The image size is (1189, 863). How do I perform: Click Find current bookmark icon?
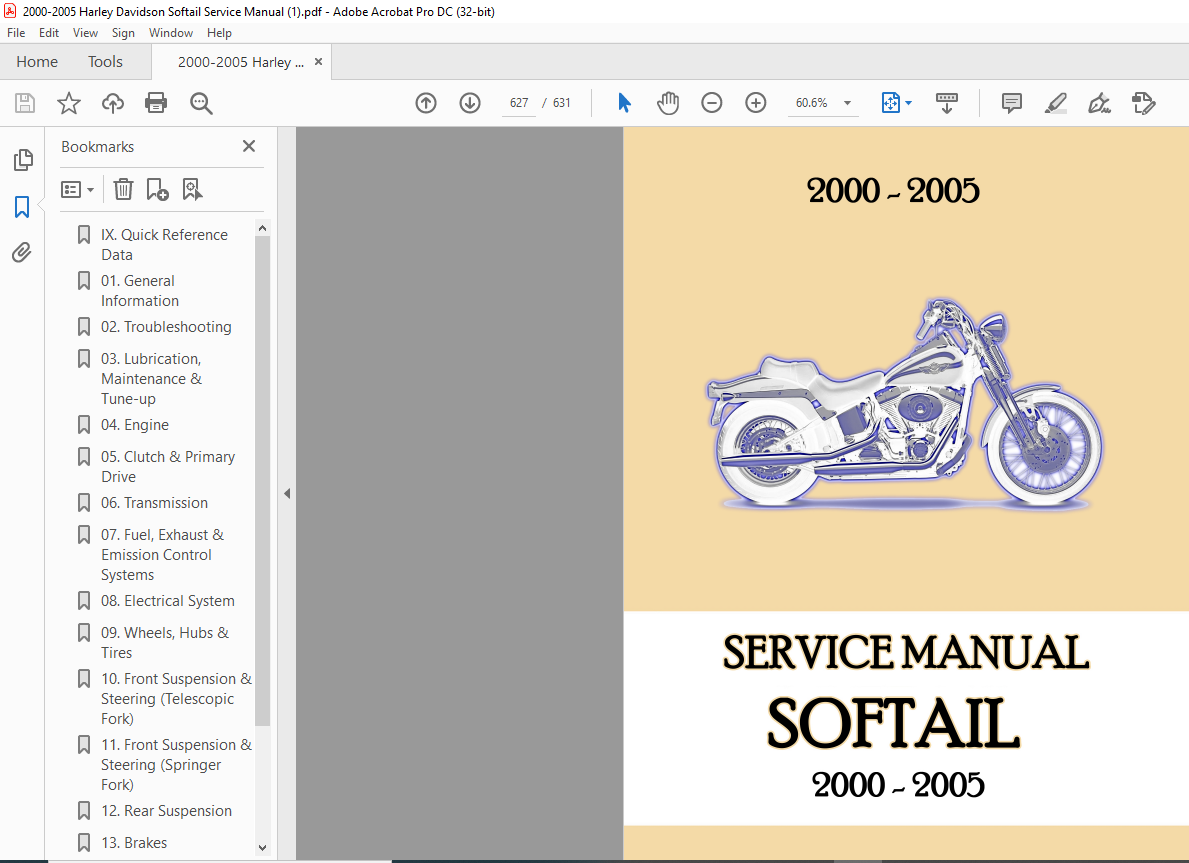[192, 189]
